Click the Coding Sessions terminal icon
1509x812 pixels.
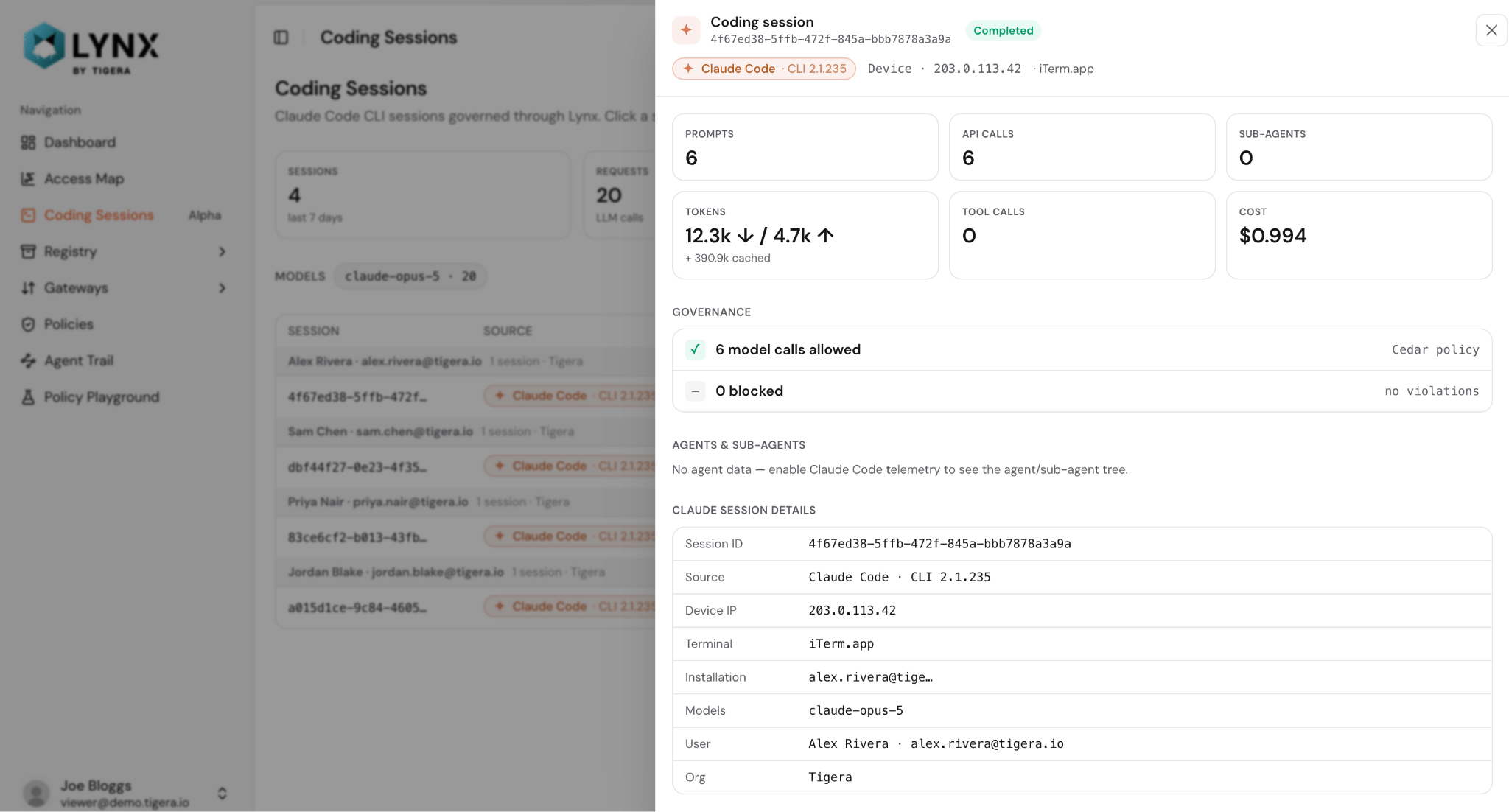(x=28, y=215)
